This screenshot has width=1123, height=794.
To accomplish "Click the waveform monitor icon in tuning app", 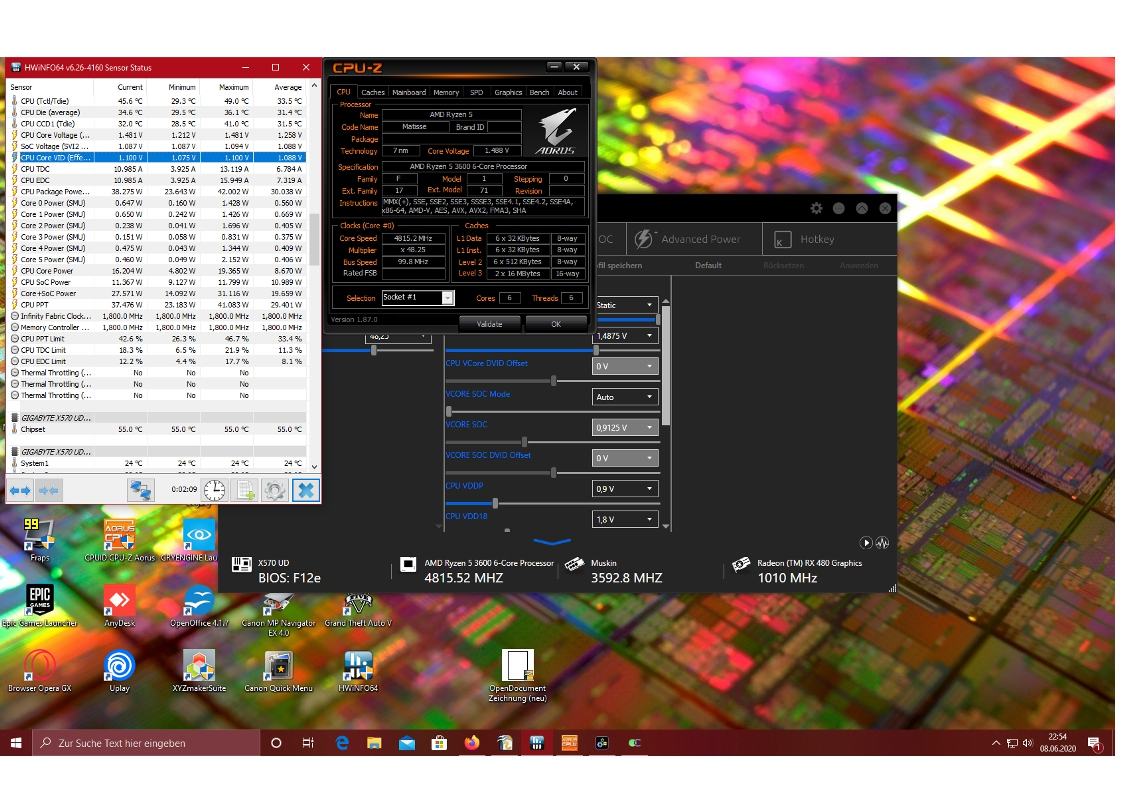I will tap(882, 543).
